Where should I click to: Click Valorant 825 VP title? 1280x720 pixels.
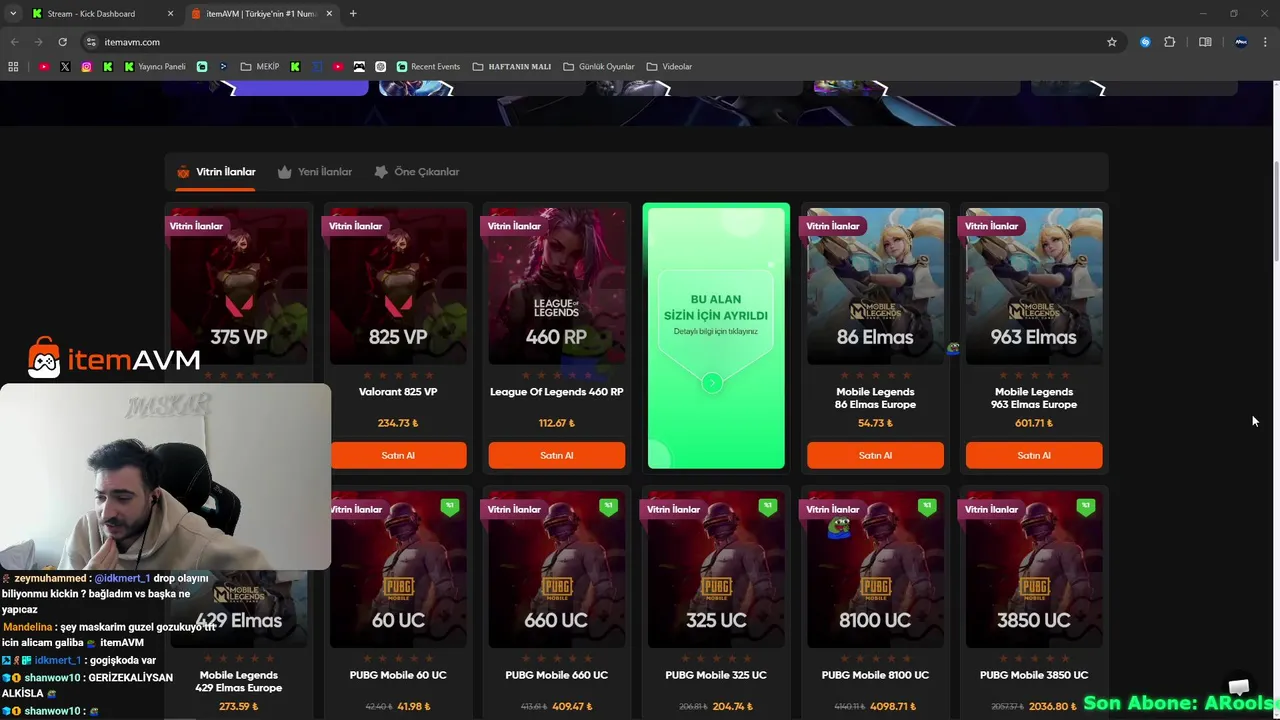398,392
